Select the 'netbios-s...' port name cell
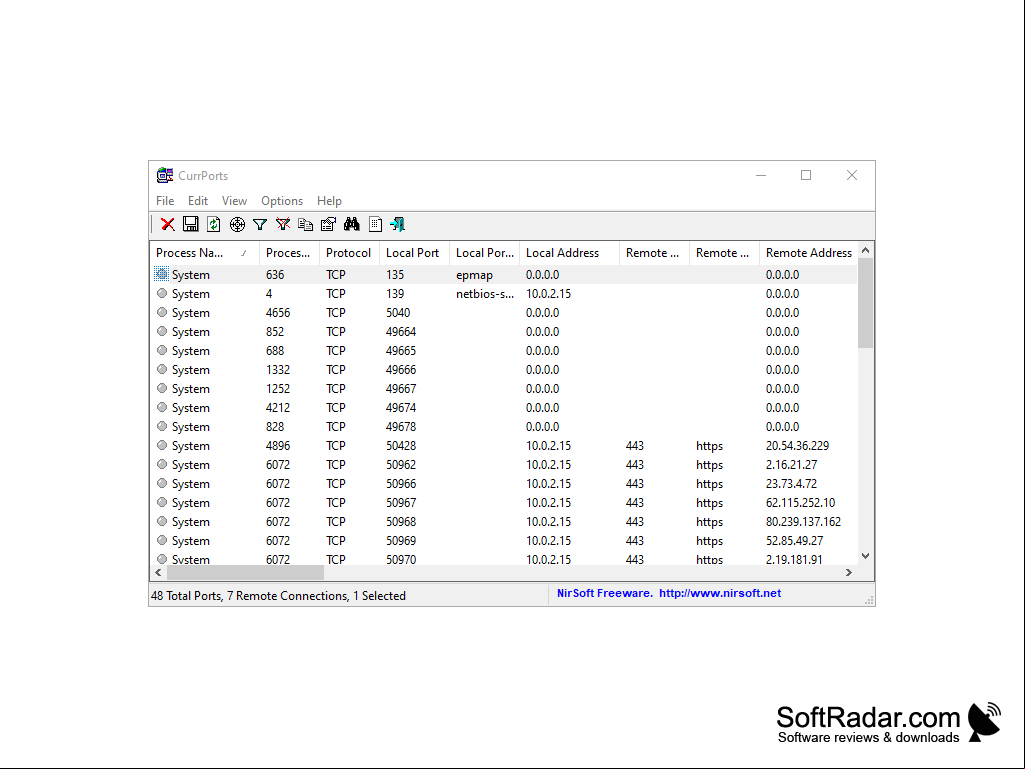Screen dimensions: 1025x769 tap(485, 294)
